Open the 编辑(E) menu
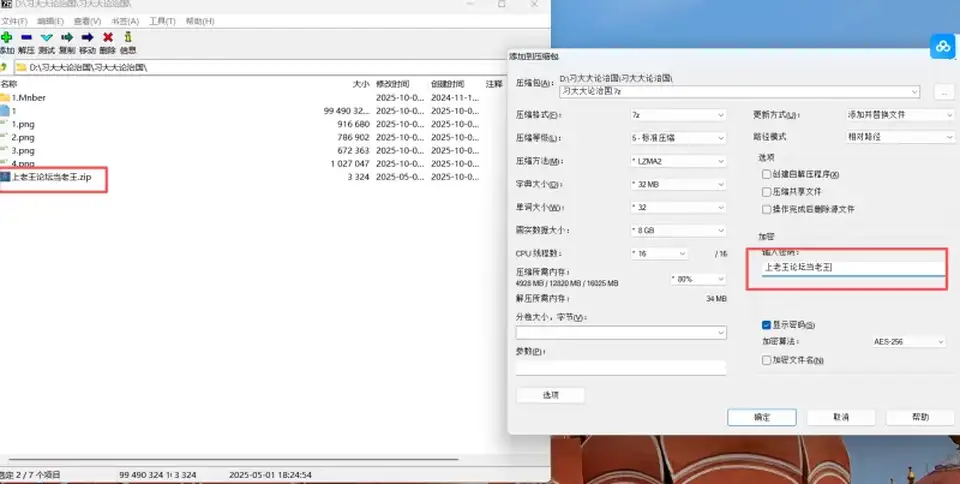 coord(50,21)
